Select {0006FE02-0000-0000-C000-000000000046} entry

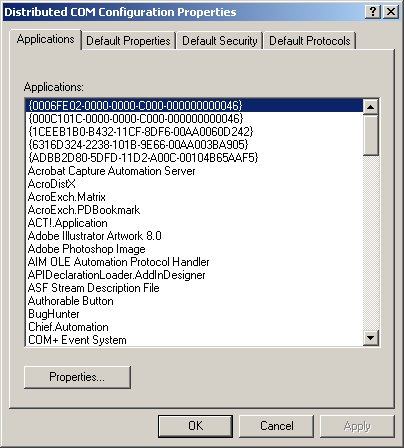coord(194,106)
